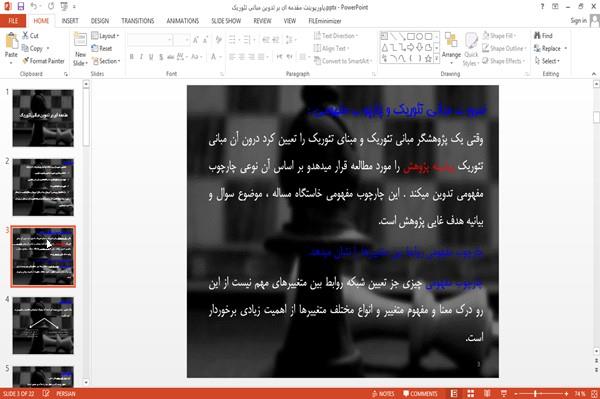The height and width of the screenshot is (399, 600).
Task: Increase font size with large A
Action: [x=196, y=40]
